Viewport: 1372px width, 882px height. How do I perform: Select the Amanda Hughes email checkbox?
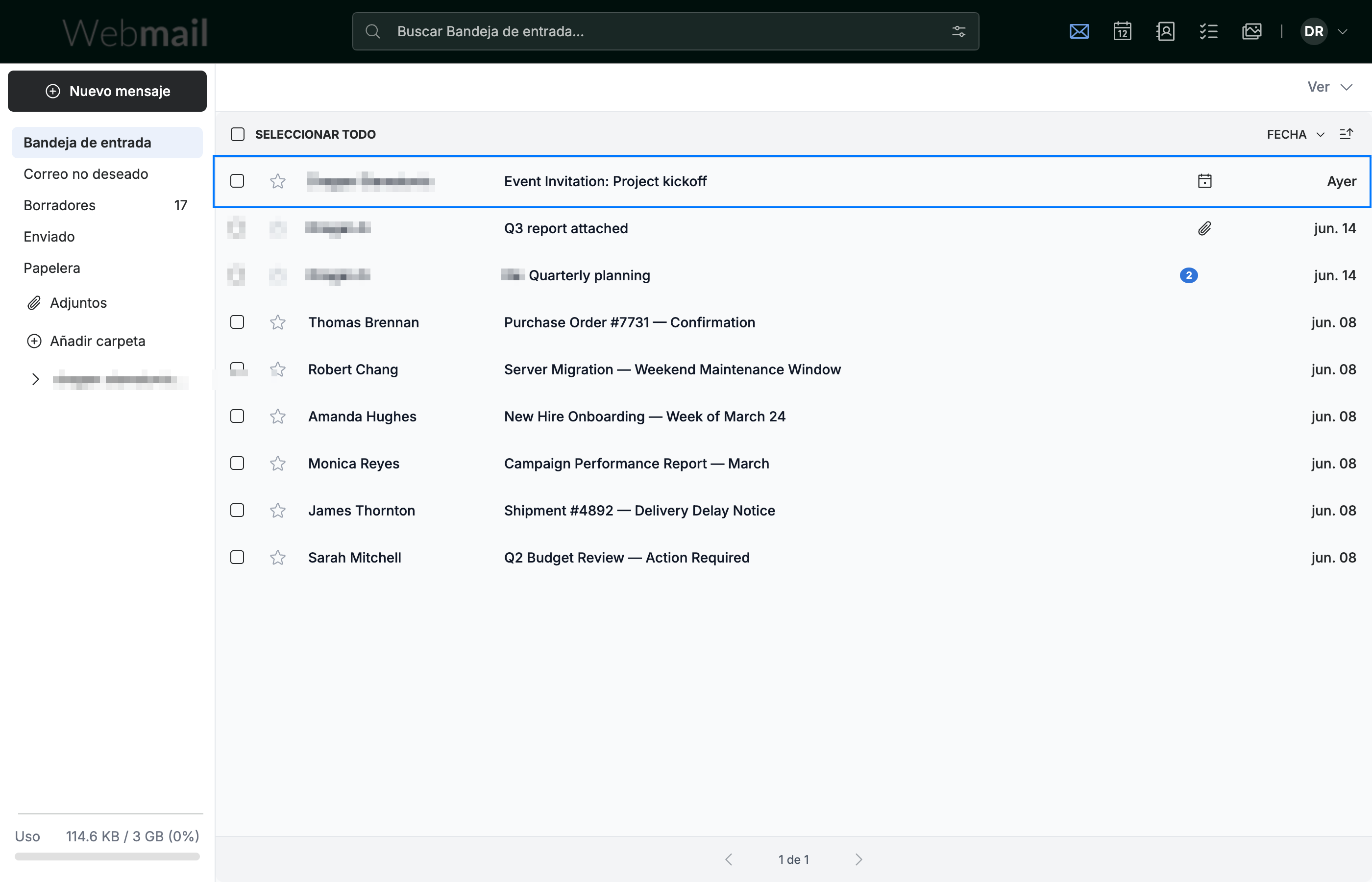[237, 416]
